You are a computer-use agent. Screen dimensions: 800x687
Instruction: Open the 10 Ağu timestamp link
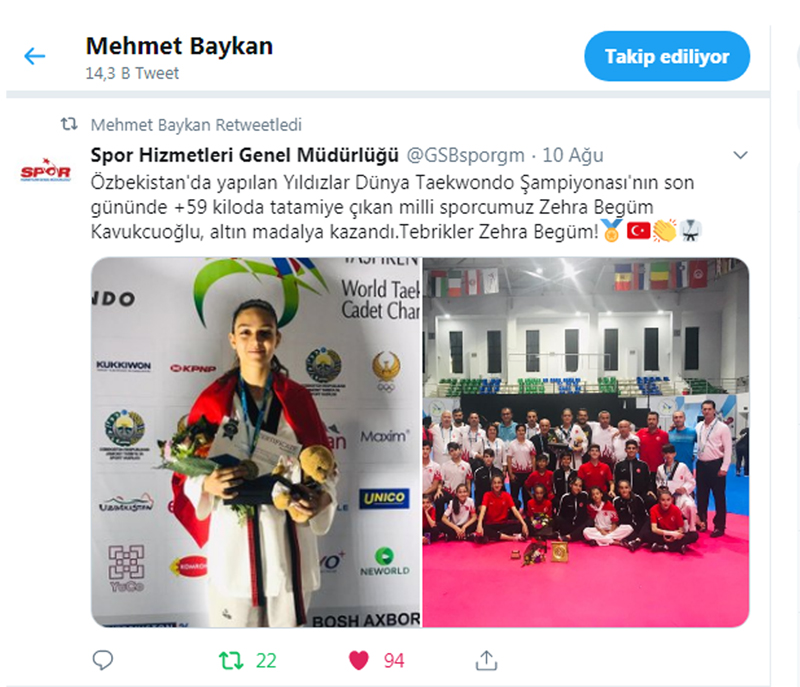click(572, 155)
